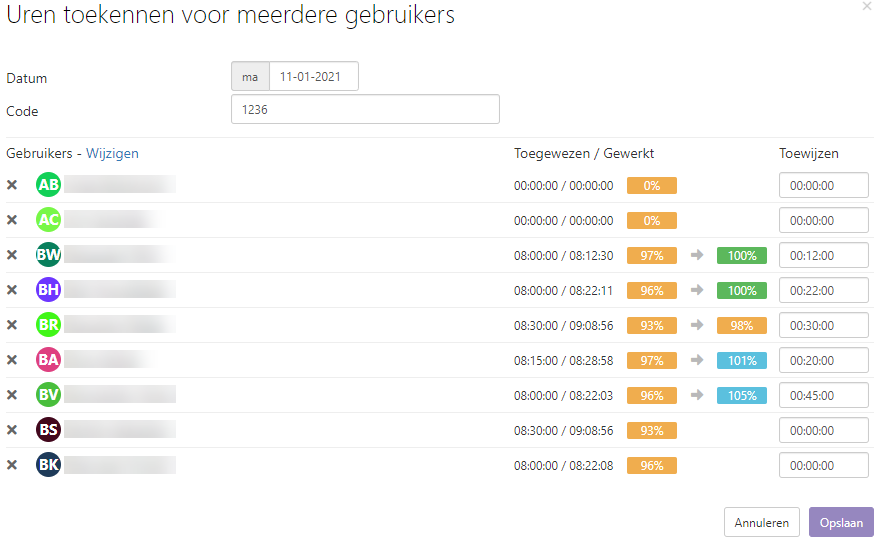This screenshot has height=539, width=878.
Task: Click the Wijzigen link
Action: click(112, 153)
